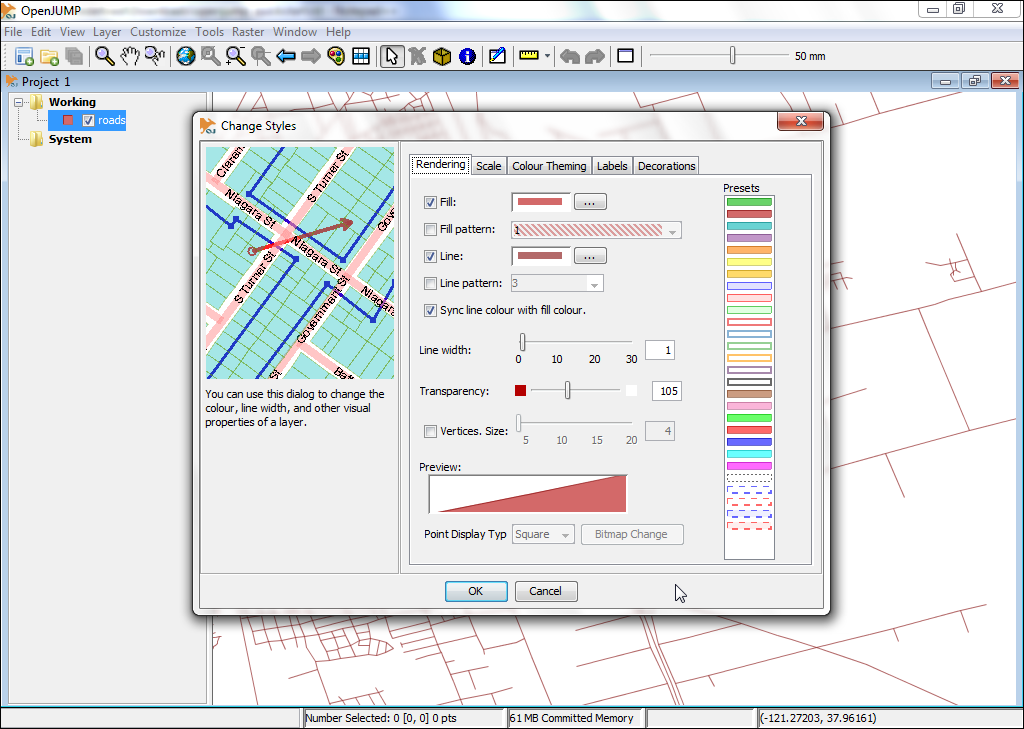Screen dimensions: 1024x729
Task: Enable the Fill pattern checkbox
Action: pos(430,229)
